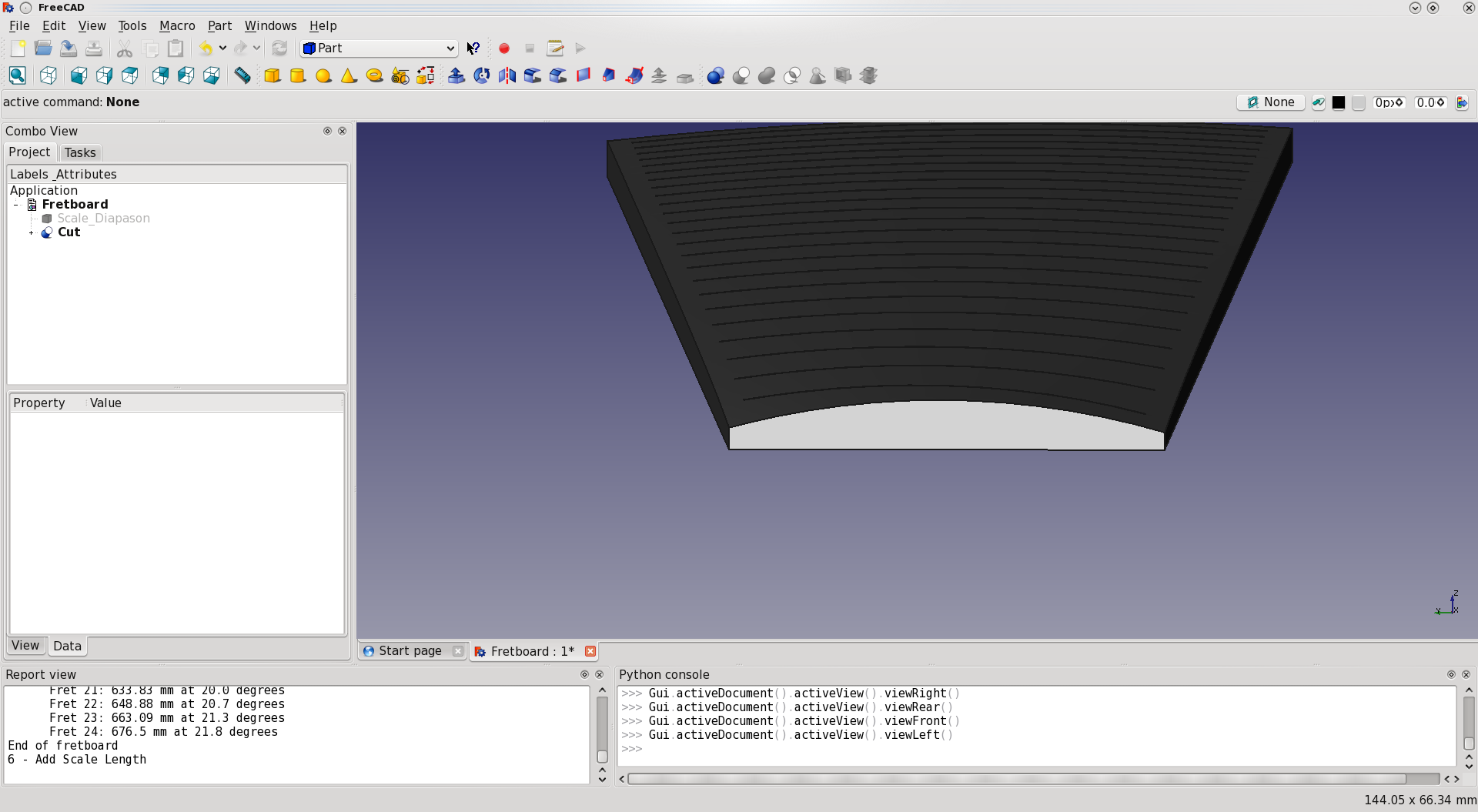Click the Union fuse tool icon
Image resolution: width=1478 pixels, height=812 pixels.
click(x=766, y=75)
